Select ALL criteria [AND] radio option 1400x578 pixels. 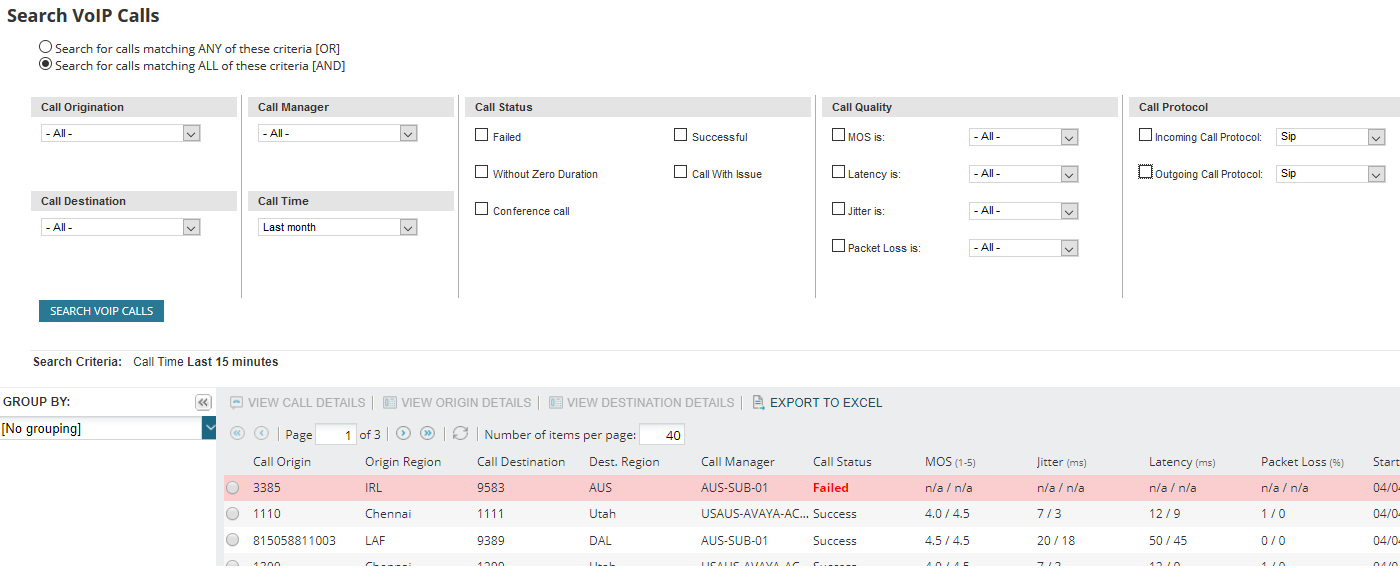45,65
